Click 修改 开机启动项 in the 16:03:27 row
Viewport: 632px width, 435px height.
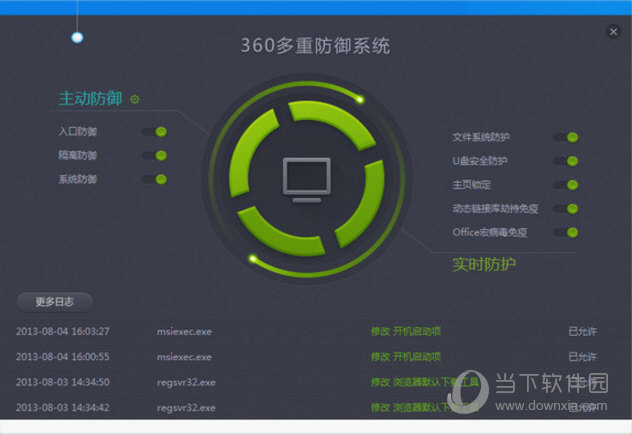click(x=405, y=331)
